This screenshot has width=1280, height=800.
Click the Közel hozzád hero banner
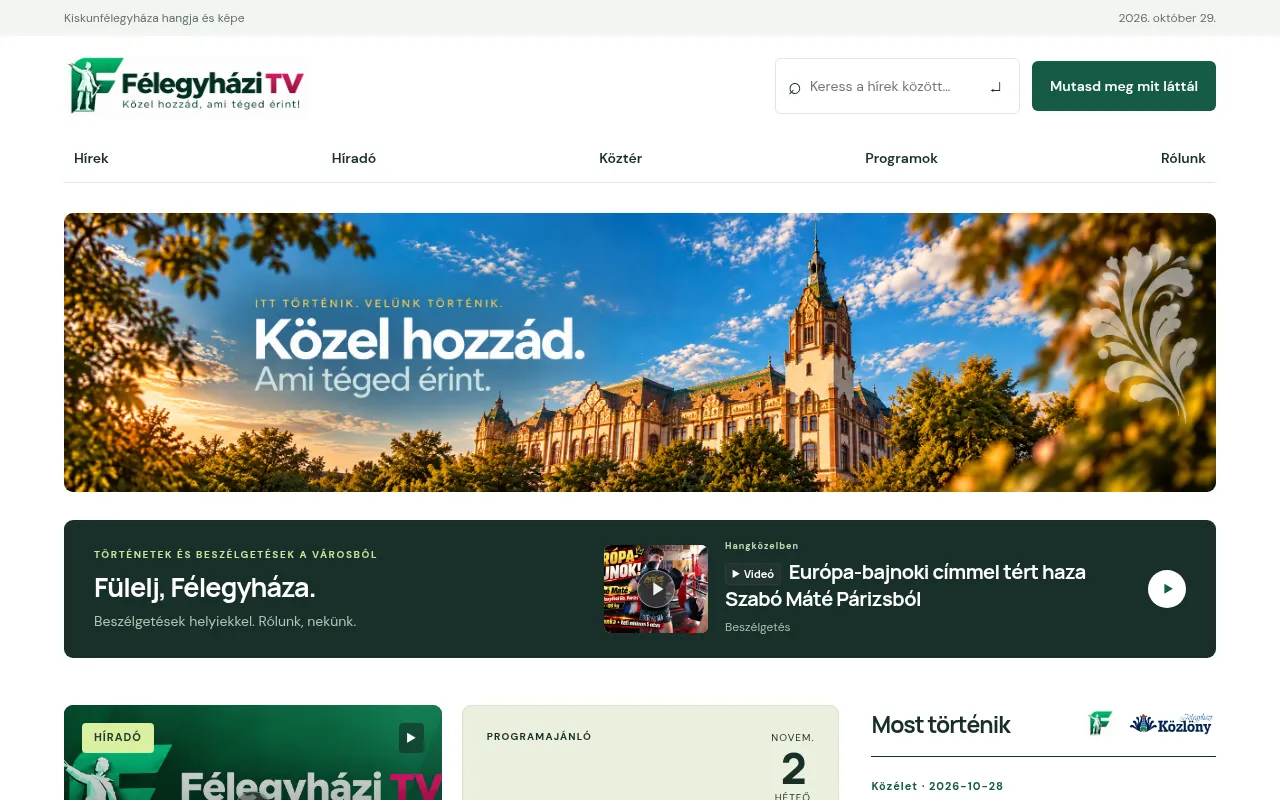pos(640,352)
